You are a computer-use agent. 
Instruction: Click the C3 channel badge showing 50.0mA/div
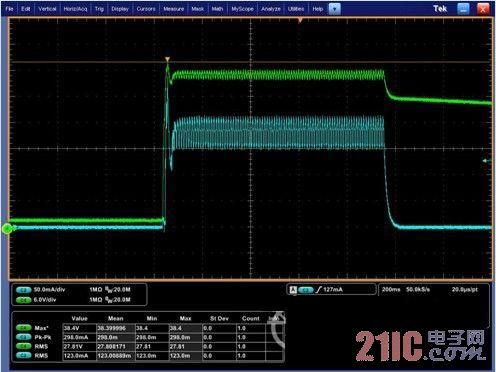click(x=23, y=290)
